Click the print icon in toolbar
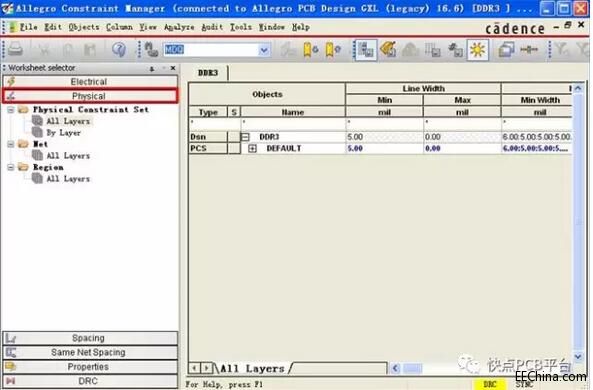This screenshot has height=390, width=593. [x=16, y=50]
